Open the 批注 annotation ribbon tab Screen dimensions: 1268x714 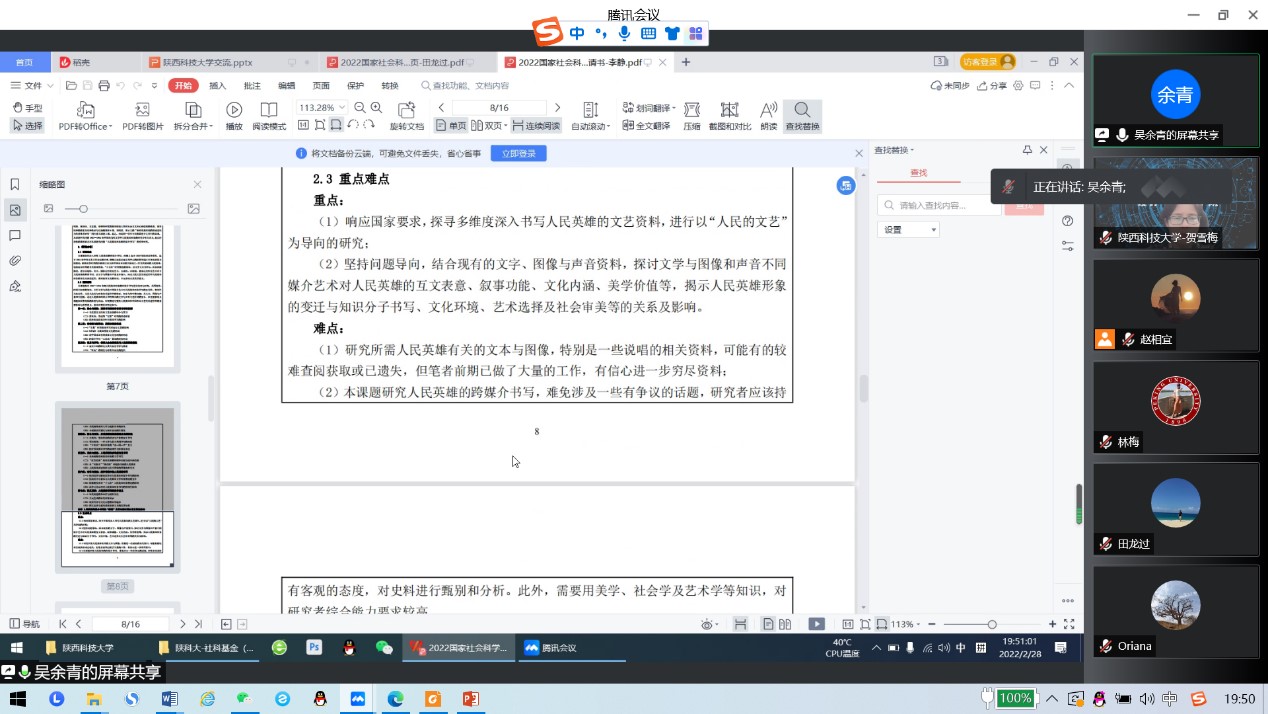click(252, 86)
